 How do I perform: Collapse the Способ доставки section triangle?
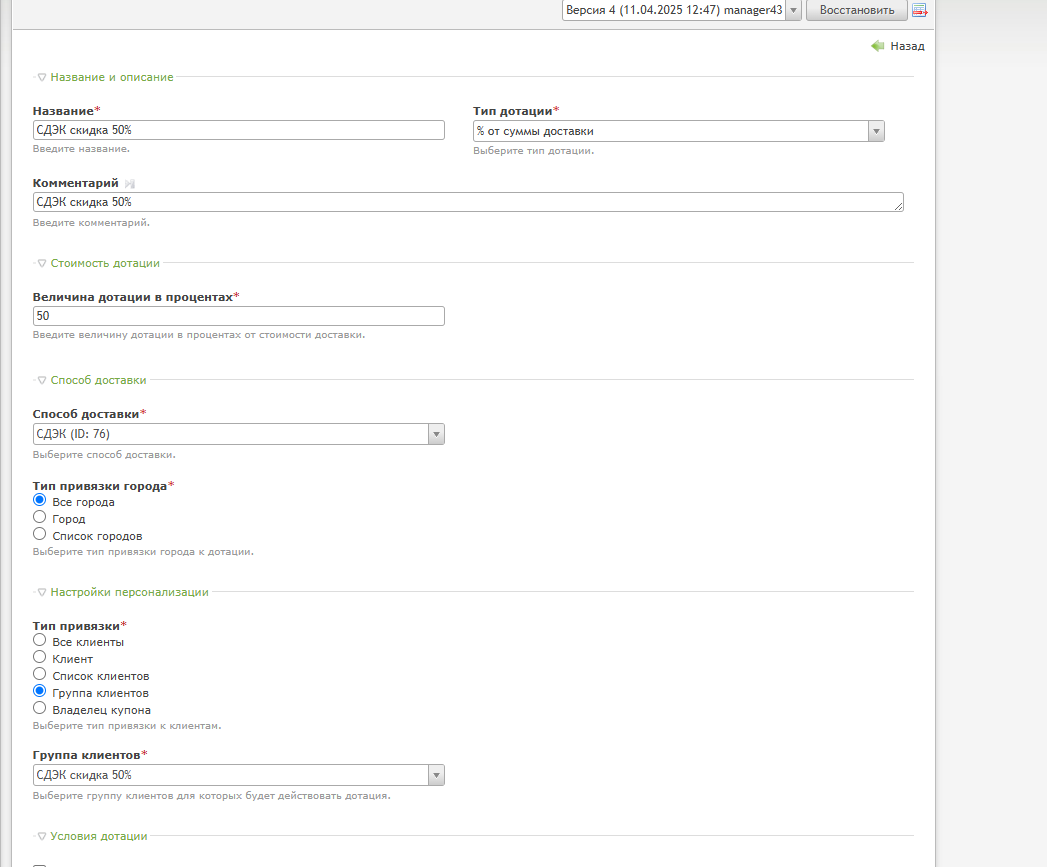click(41, 380)
